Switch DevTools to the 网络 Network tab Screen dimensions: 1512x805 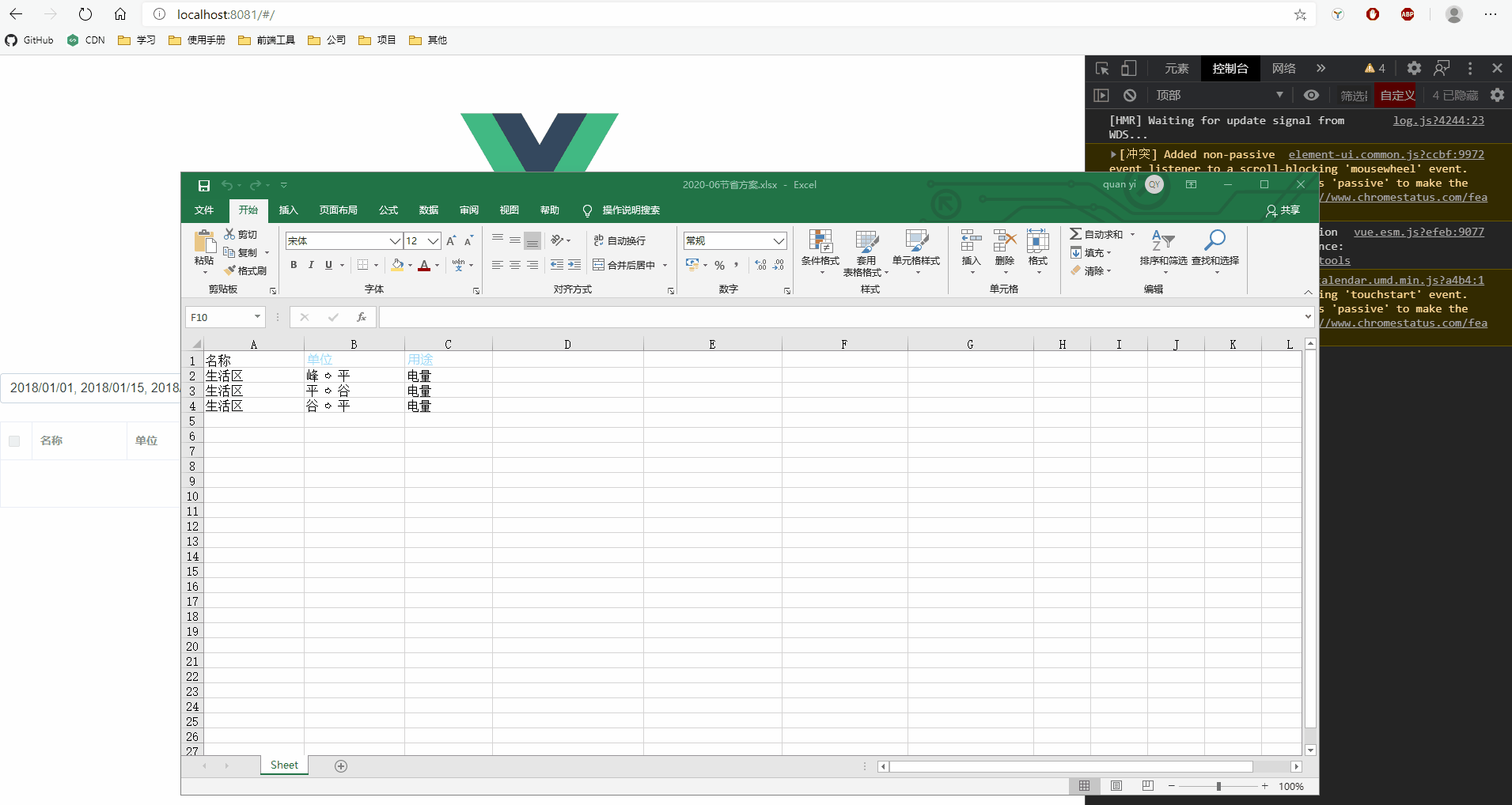(x=1283, y=69)
